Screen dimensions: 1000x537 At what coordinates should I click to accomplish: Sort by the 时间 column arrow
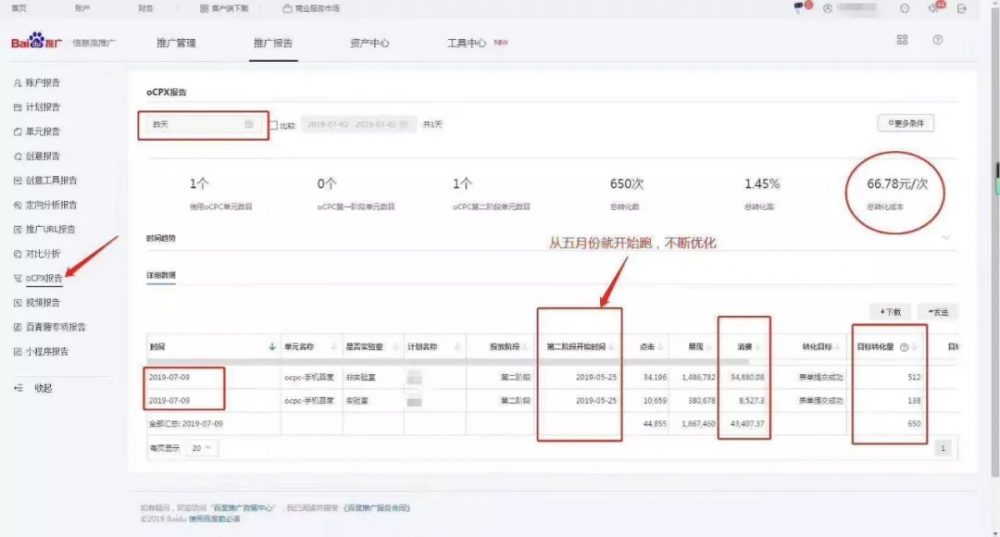click(x=273, y=347)
